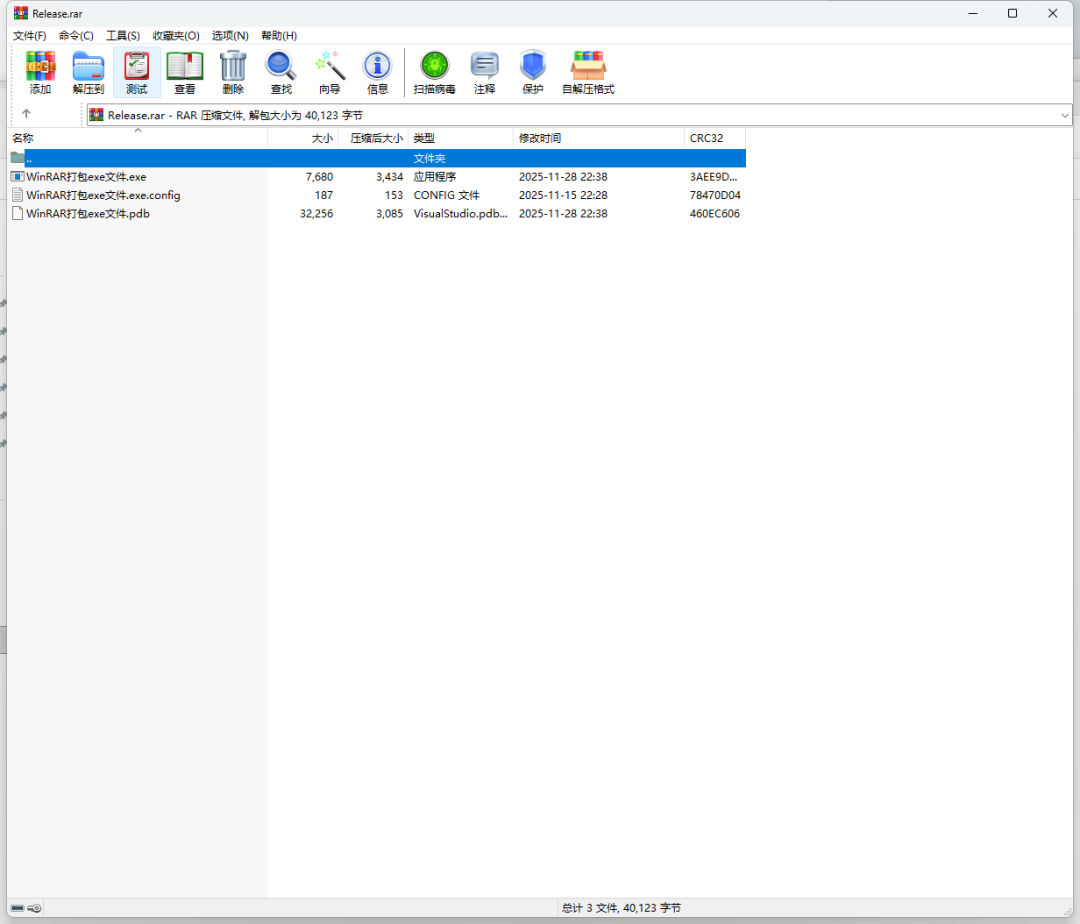Open the 收藏夹(O) menu
1080x924 pixels.
tap(176, 35)
